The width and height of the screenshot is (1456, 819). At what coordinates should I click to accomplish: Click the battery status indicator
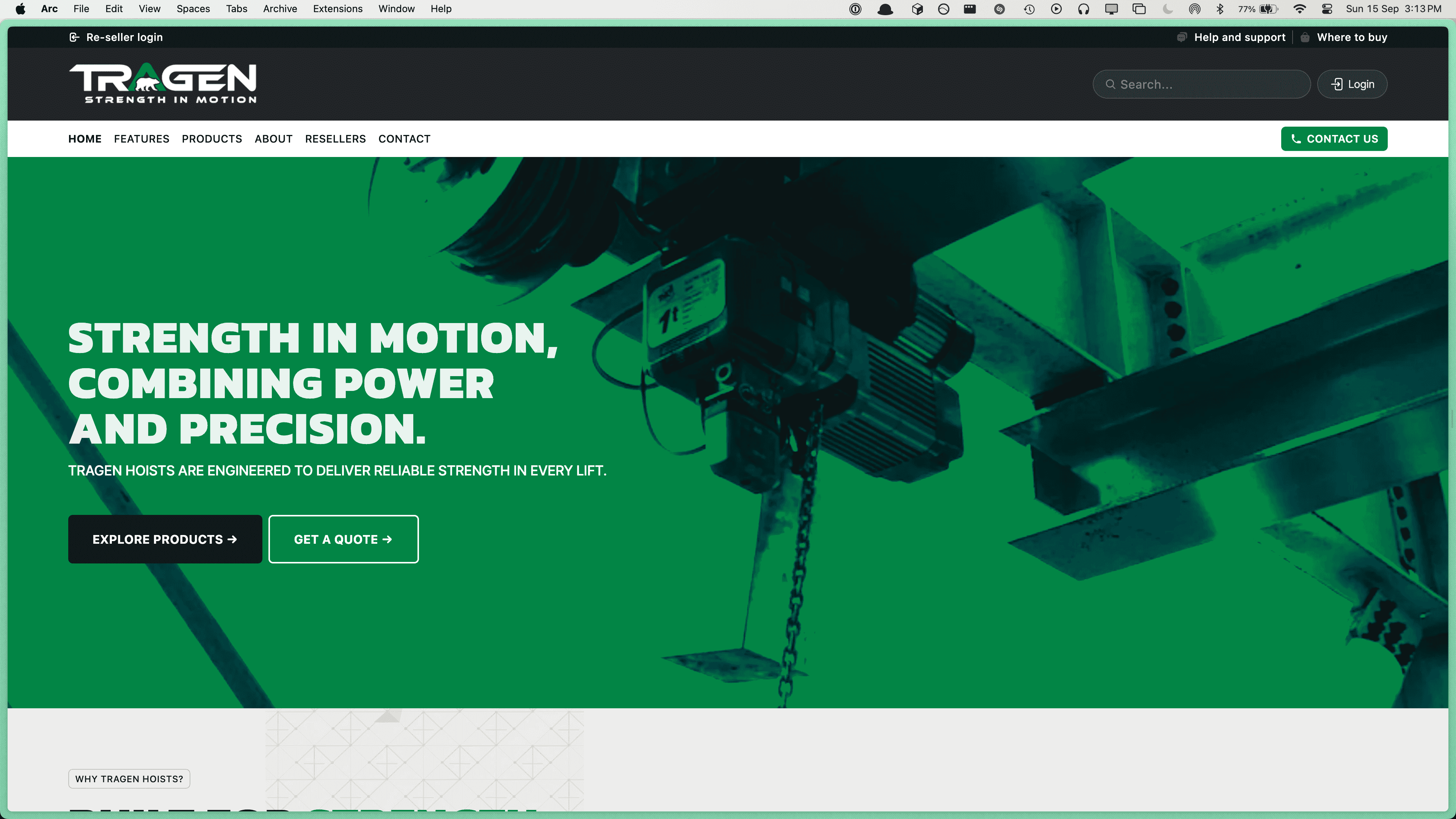click(1268, 8)
